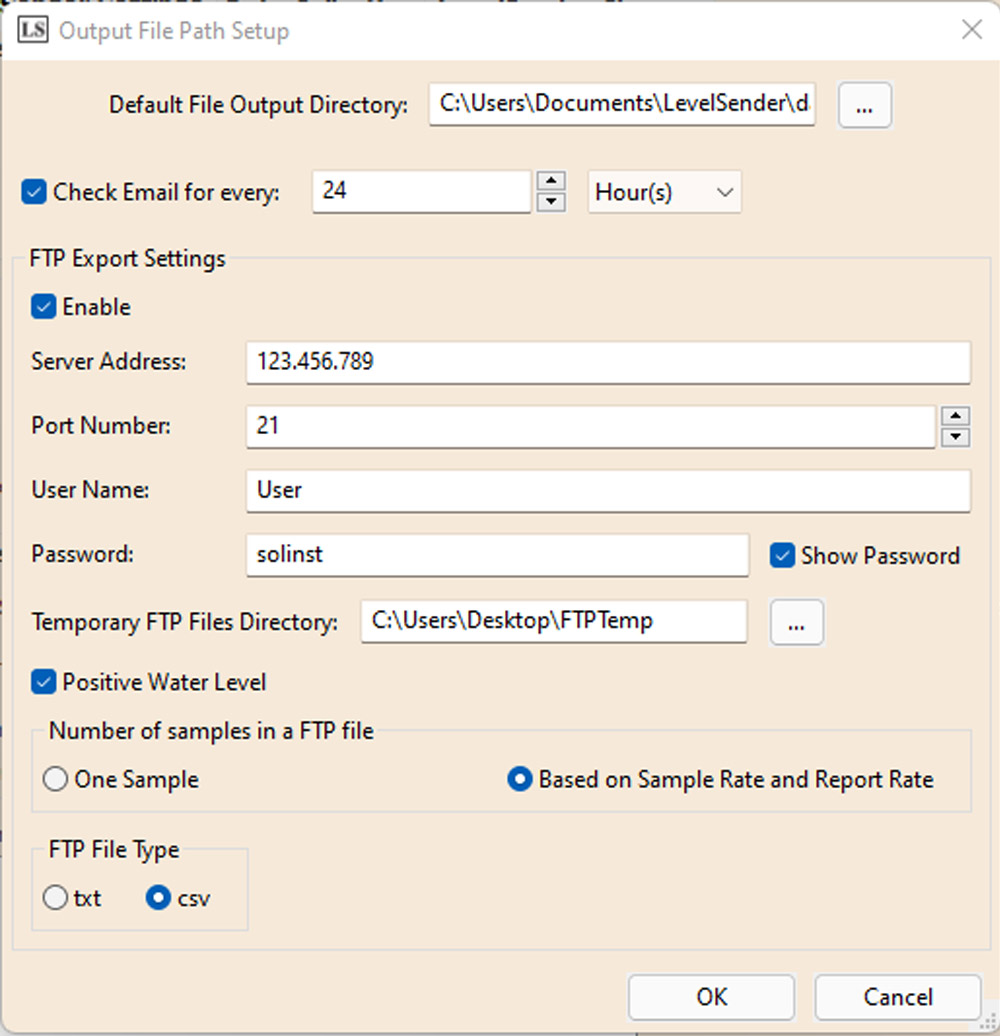Image resolution: width=1000 pixels, height=1036 pixels.
Task: Disable FTP export by unchecking Enable
Action: pos(41,307)
